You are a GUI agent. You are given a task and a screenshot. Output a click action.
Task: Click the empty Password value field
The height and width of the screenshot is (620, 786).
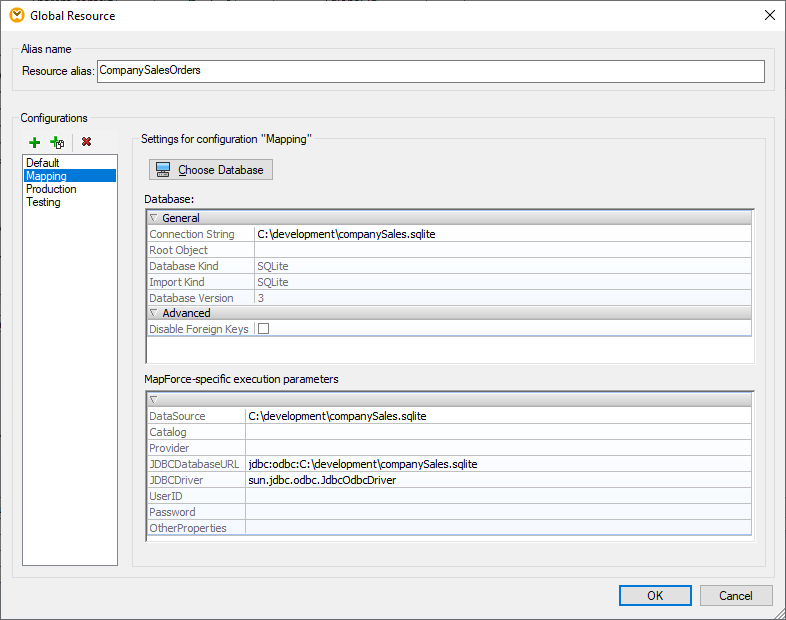[x=497, y=512]
